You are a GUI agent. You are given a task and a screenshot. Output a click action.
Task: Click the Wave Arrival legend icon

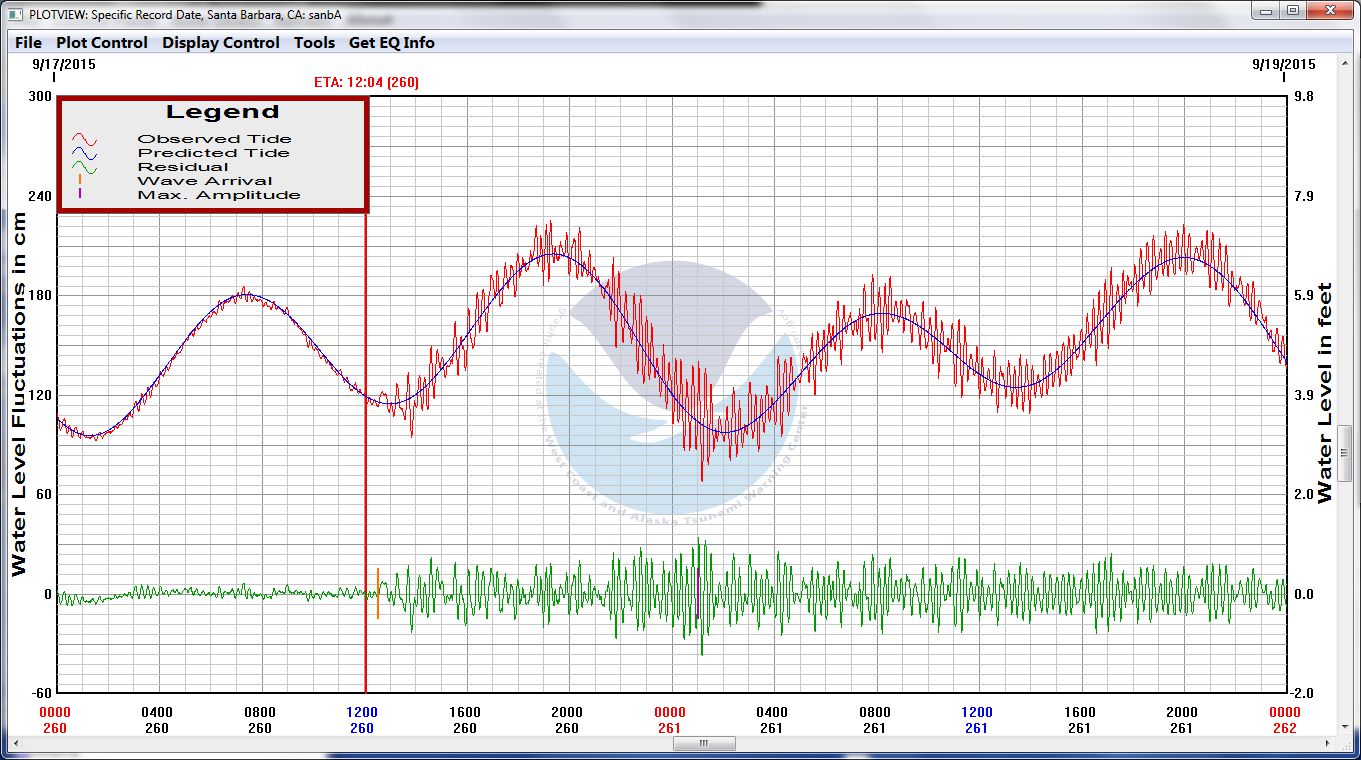79,181
